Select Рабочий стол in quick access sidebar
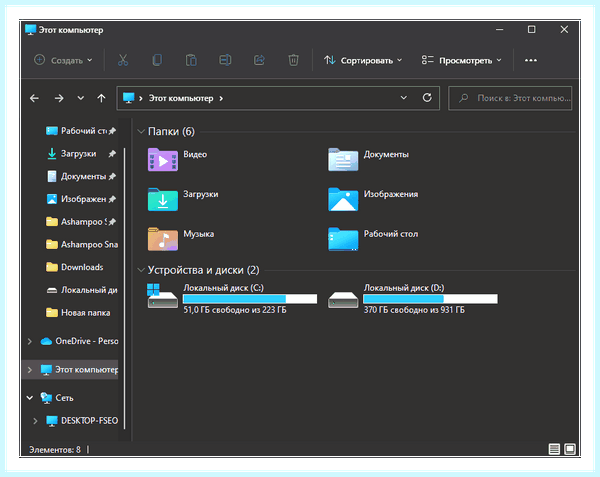Viewport: 600px width, 477px height. click(x=81, y=131)
